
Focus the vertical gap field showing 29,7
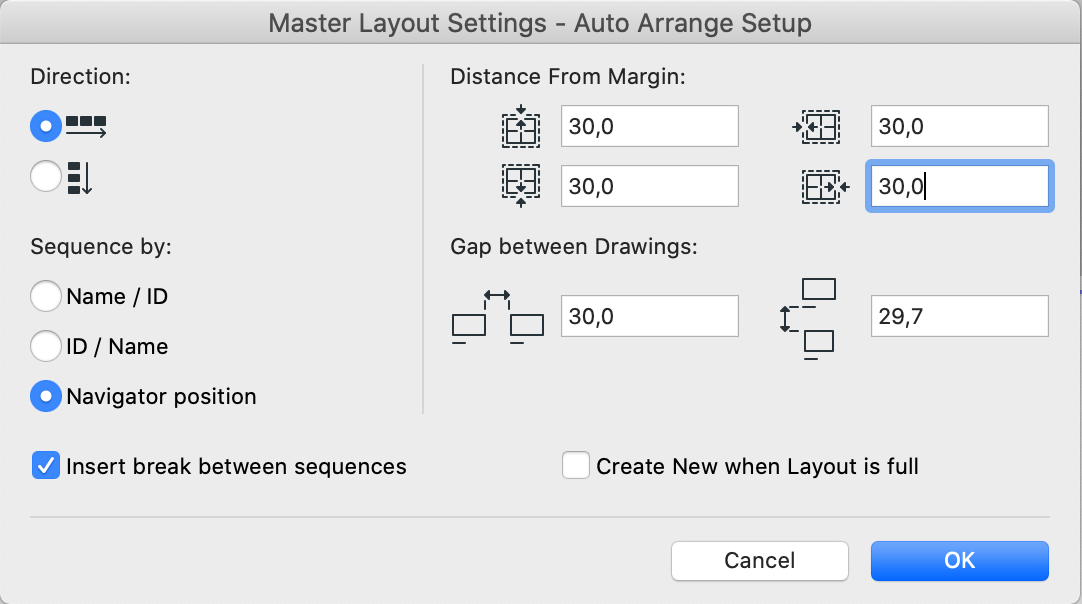pos(960,316)
